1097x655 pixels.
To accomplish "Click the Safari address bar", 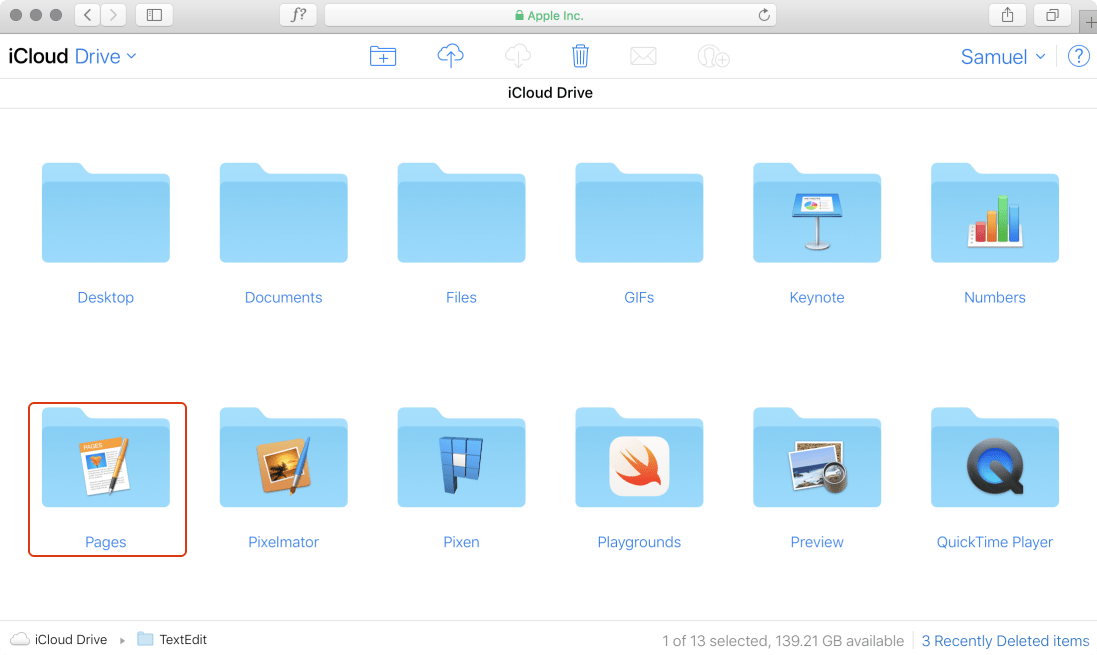I will pos(550,15).
